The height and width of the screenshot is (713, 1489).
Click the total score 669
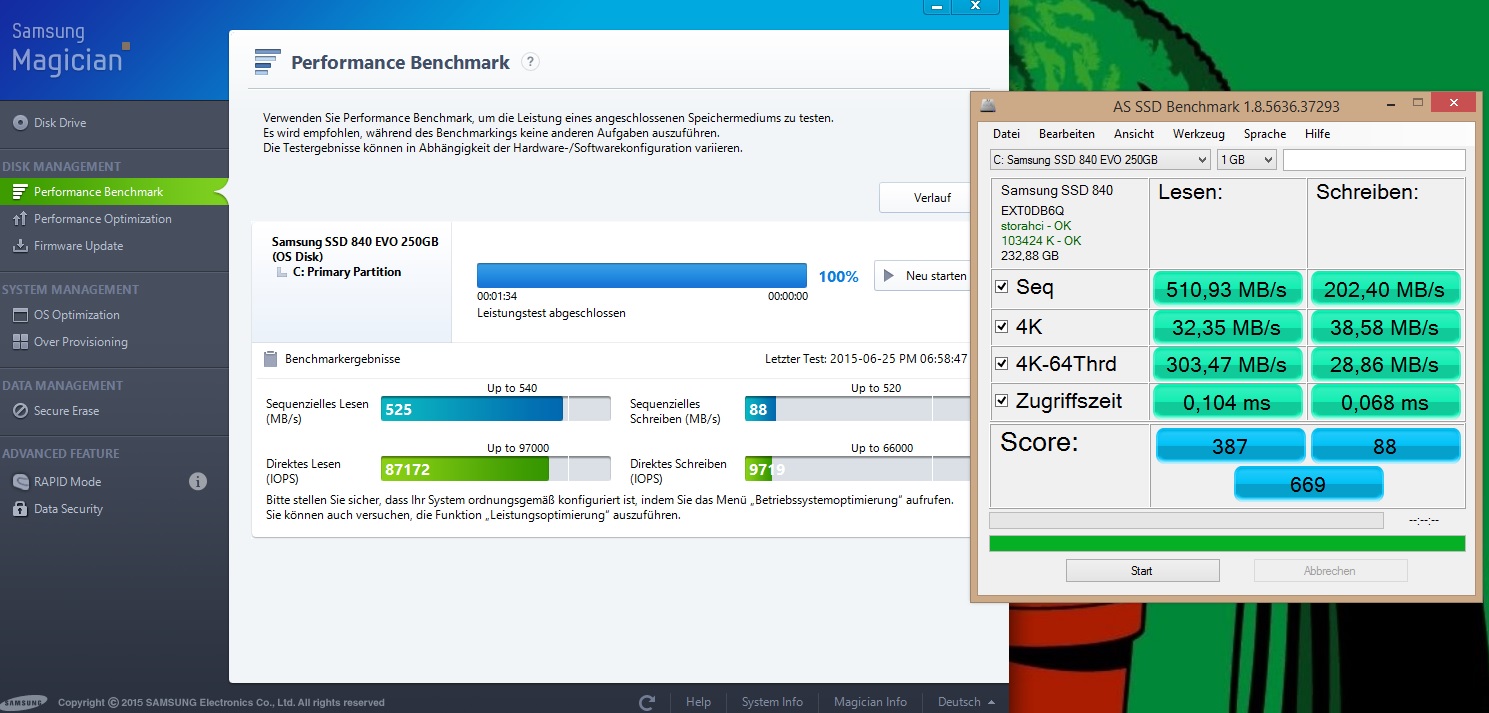[1308, 484]
